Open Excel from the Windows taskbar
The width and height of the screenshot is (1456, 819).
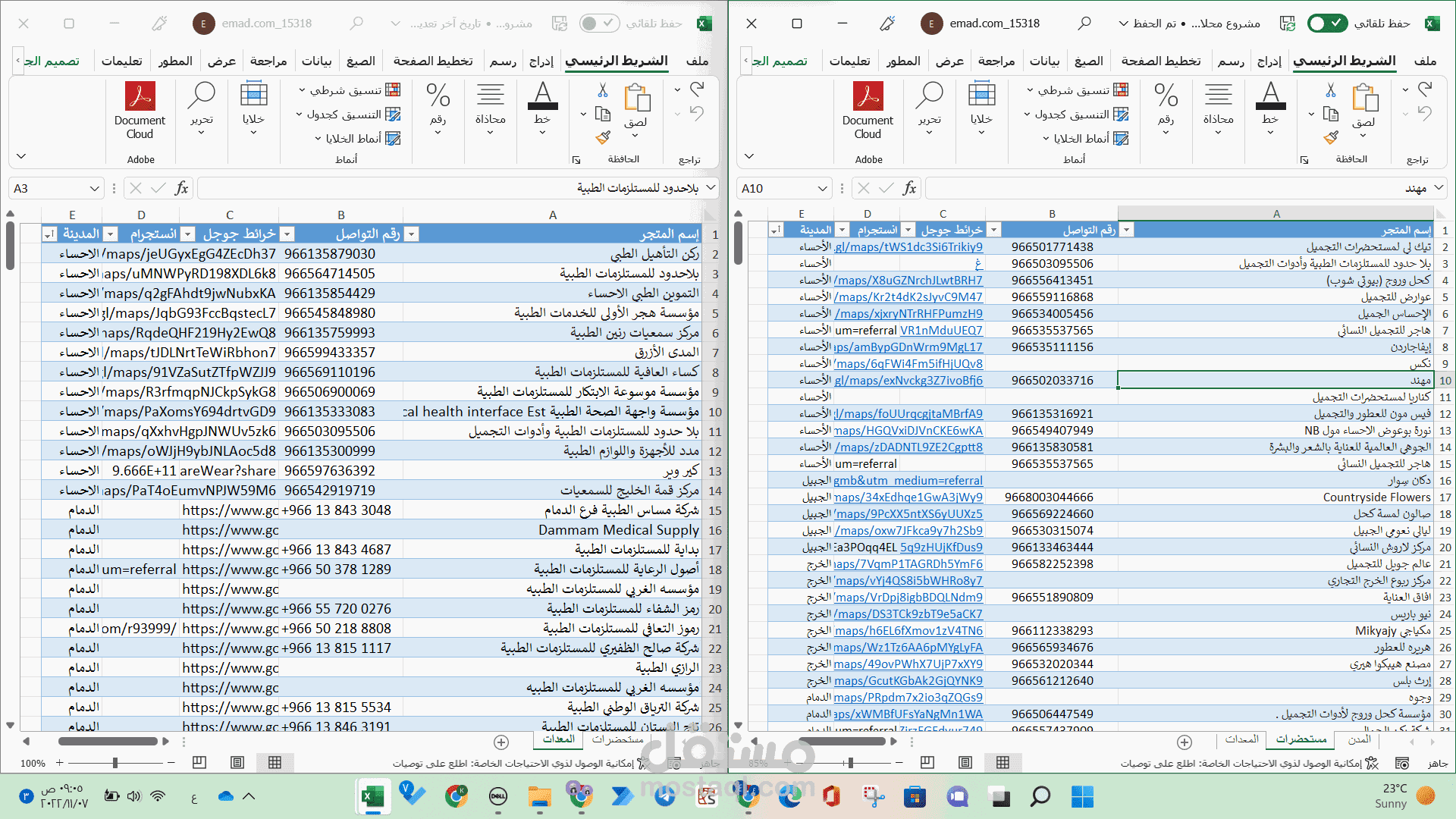click(x=372, y=796)
